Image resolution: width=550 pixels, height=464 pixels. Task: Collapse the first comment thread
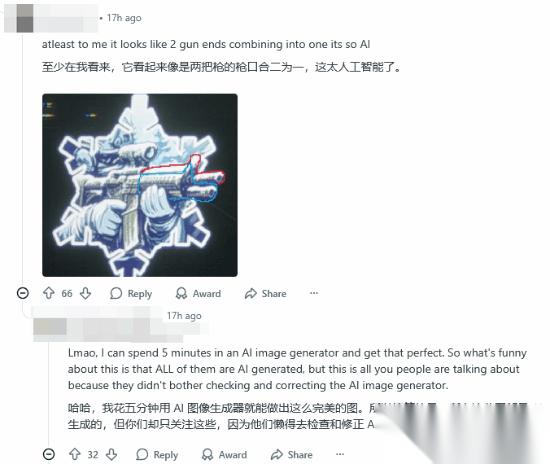23,293
